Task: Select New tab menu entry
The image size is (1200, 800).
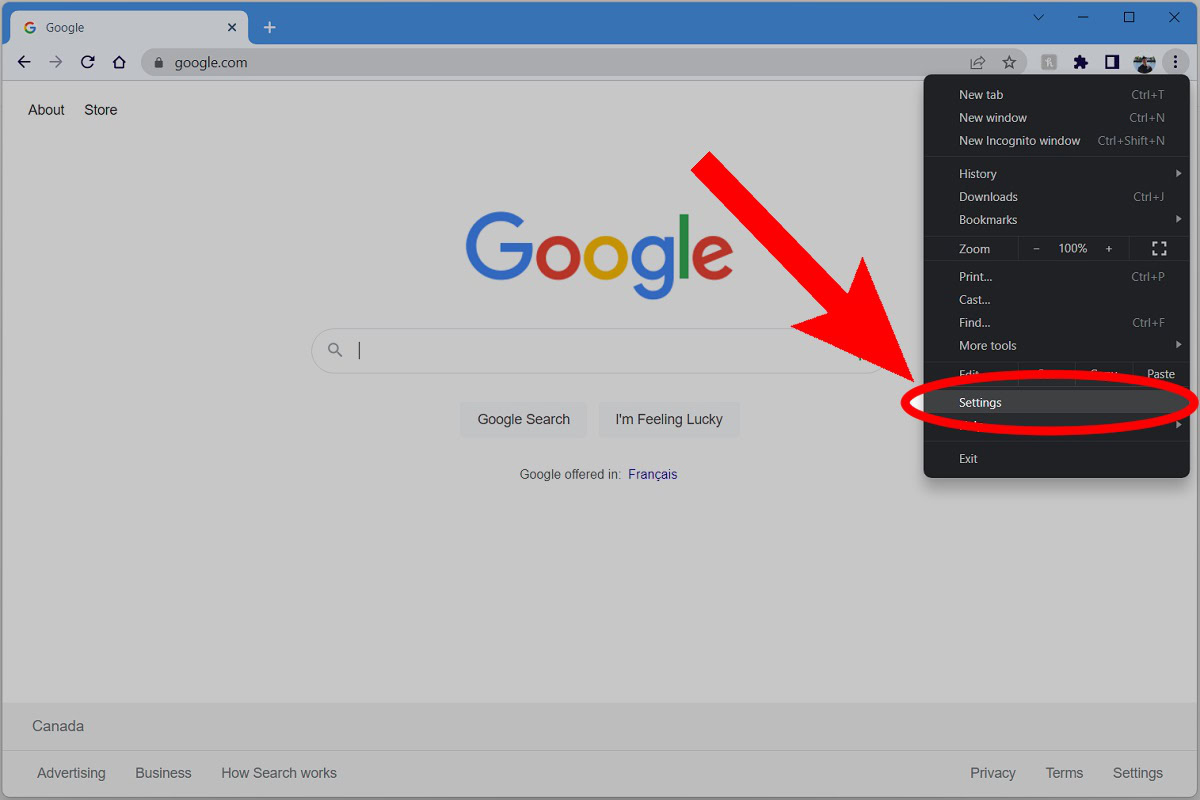Action: (1057, 94)
